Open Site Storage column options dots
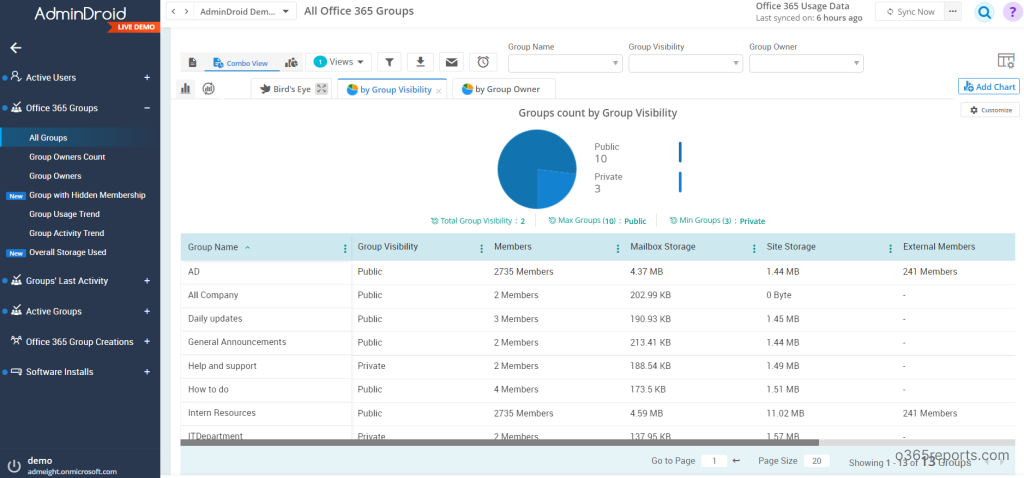This screenshot has height=478, width=1024. [x=891, y=248]
